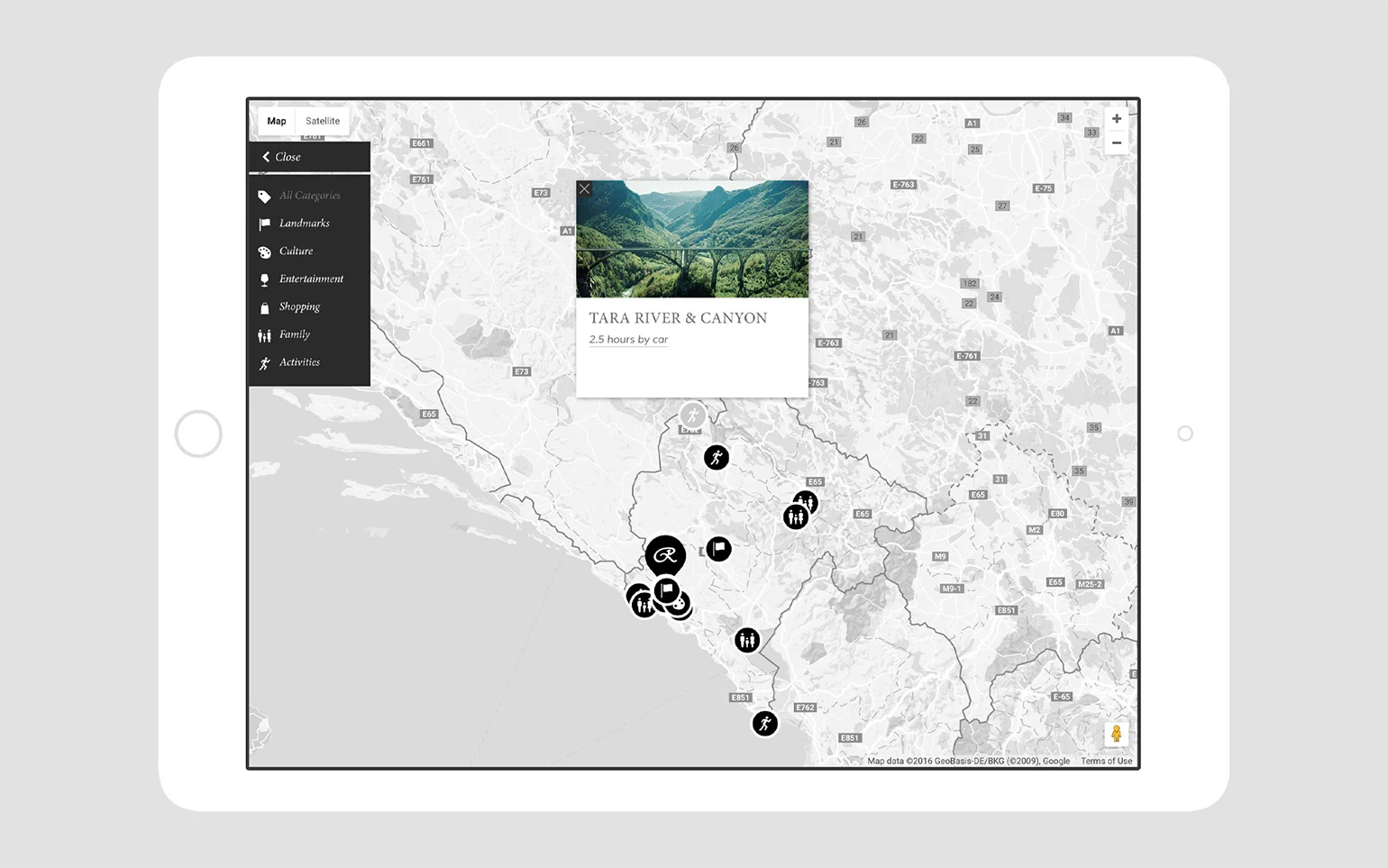This screenshot has height=868, width=1388.
Task: Select the Map view tab
Action: pos(277,121)
